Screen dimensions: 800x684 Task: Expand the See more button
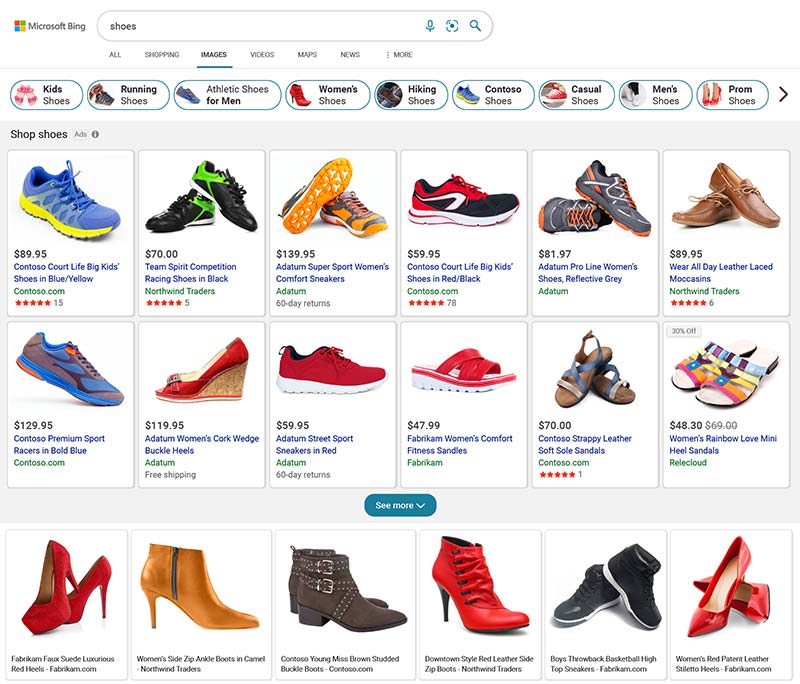400,505
